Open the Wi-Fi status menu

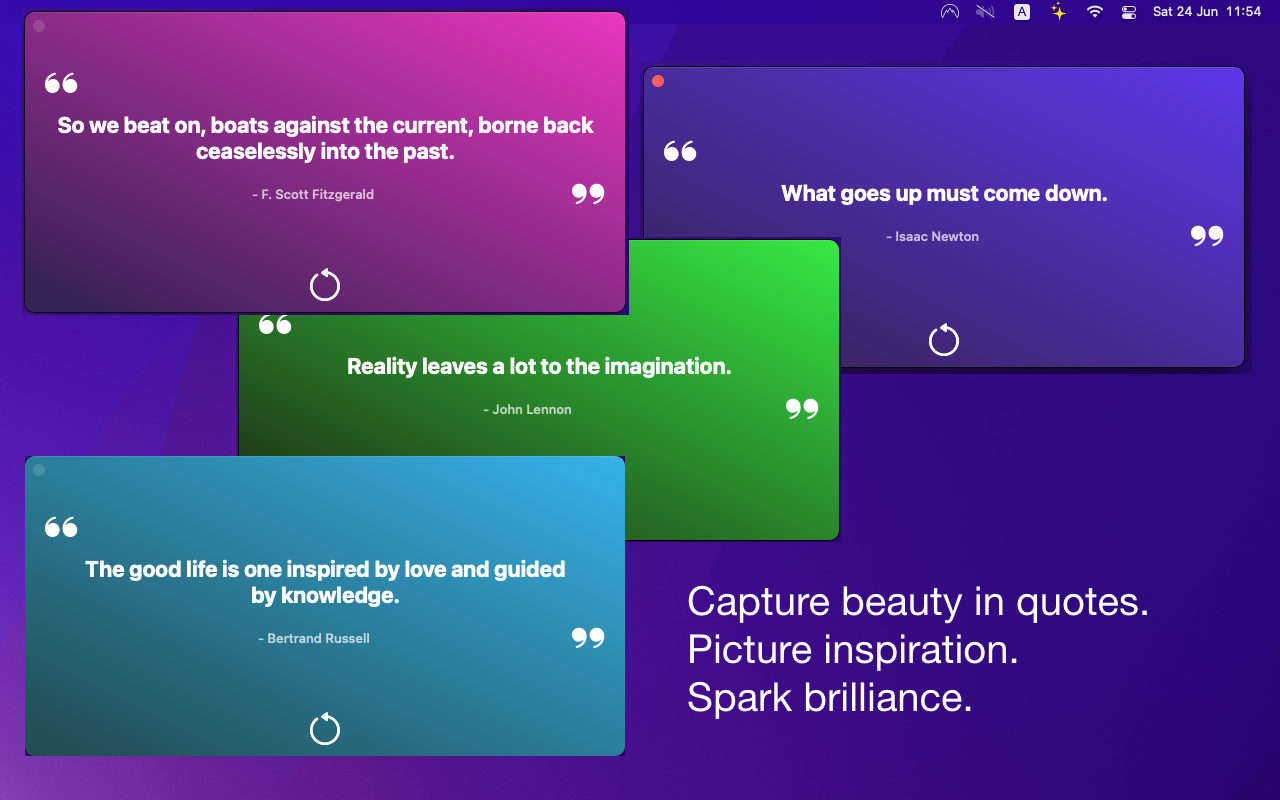pos(1095,12)
